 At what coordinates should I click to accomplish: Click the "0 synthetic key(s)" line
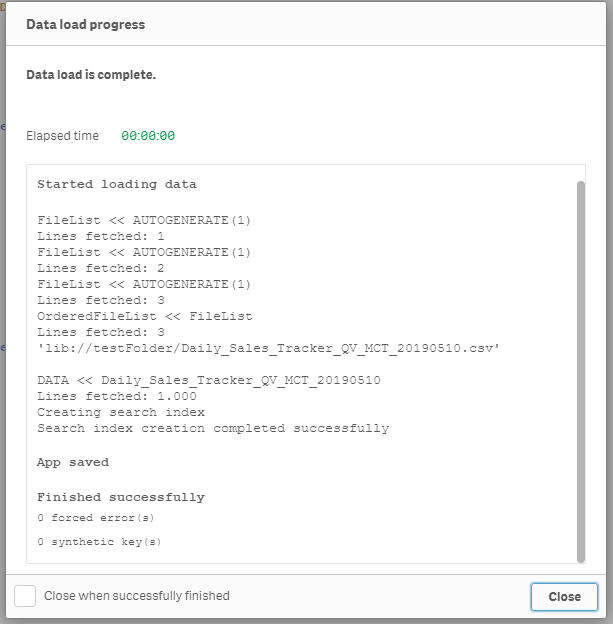tap(99, 542)
